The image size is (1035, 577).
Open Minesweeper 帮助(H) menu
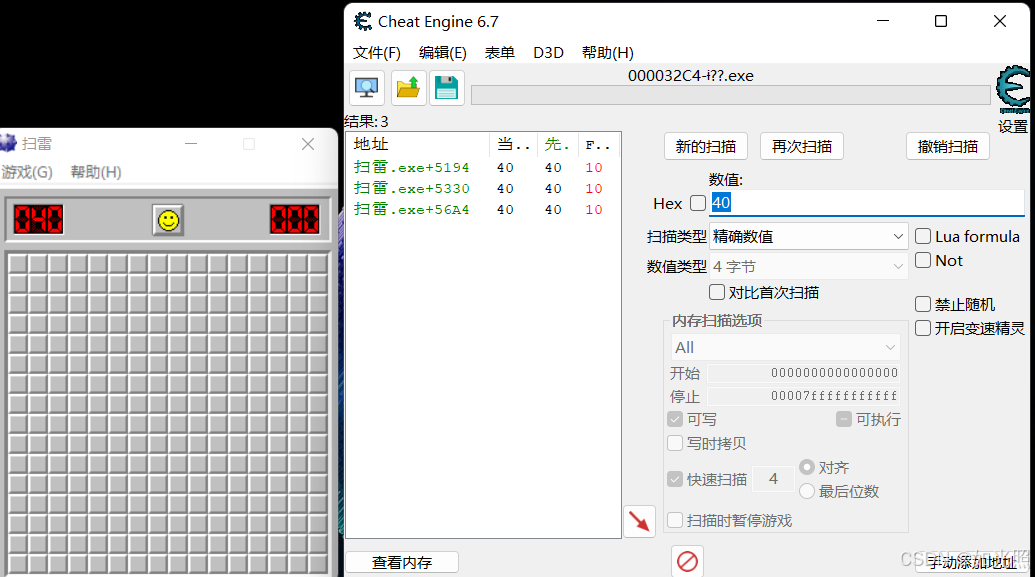96,172
